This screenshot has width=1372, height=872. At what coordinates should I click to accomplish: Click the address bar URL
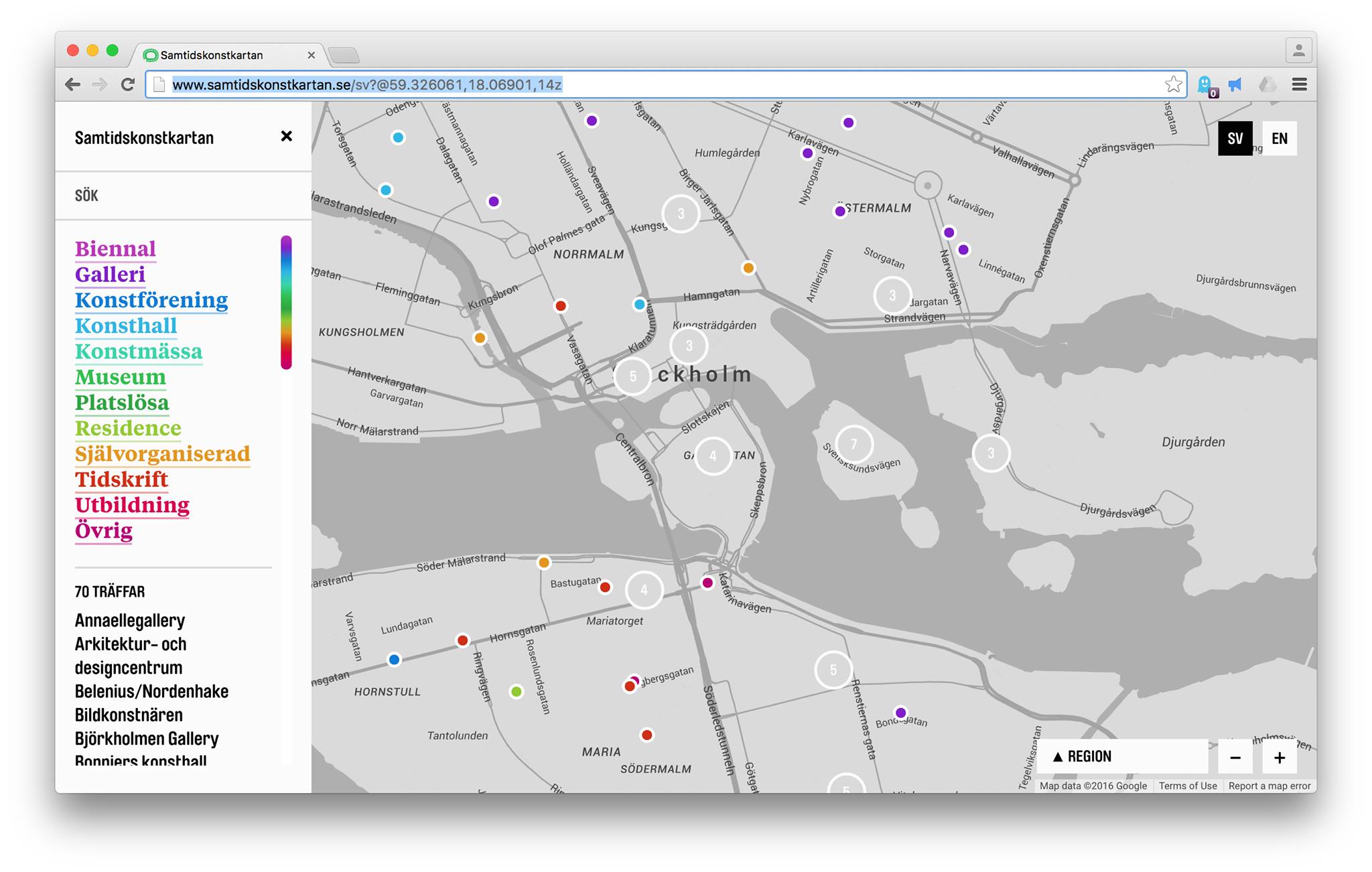tap(367, 85)
